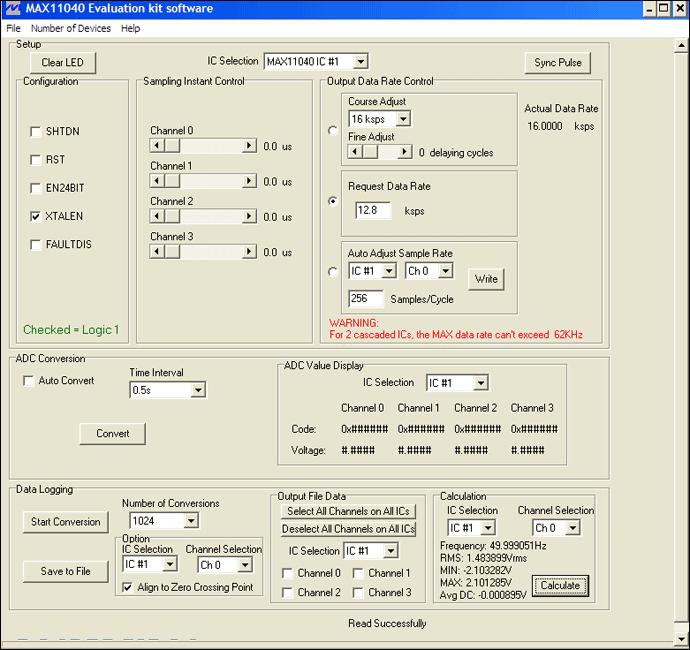Open the Number of Devices menu
Image resolution: width=690 pixels, height=650 pixels.
coord(70,28)
